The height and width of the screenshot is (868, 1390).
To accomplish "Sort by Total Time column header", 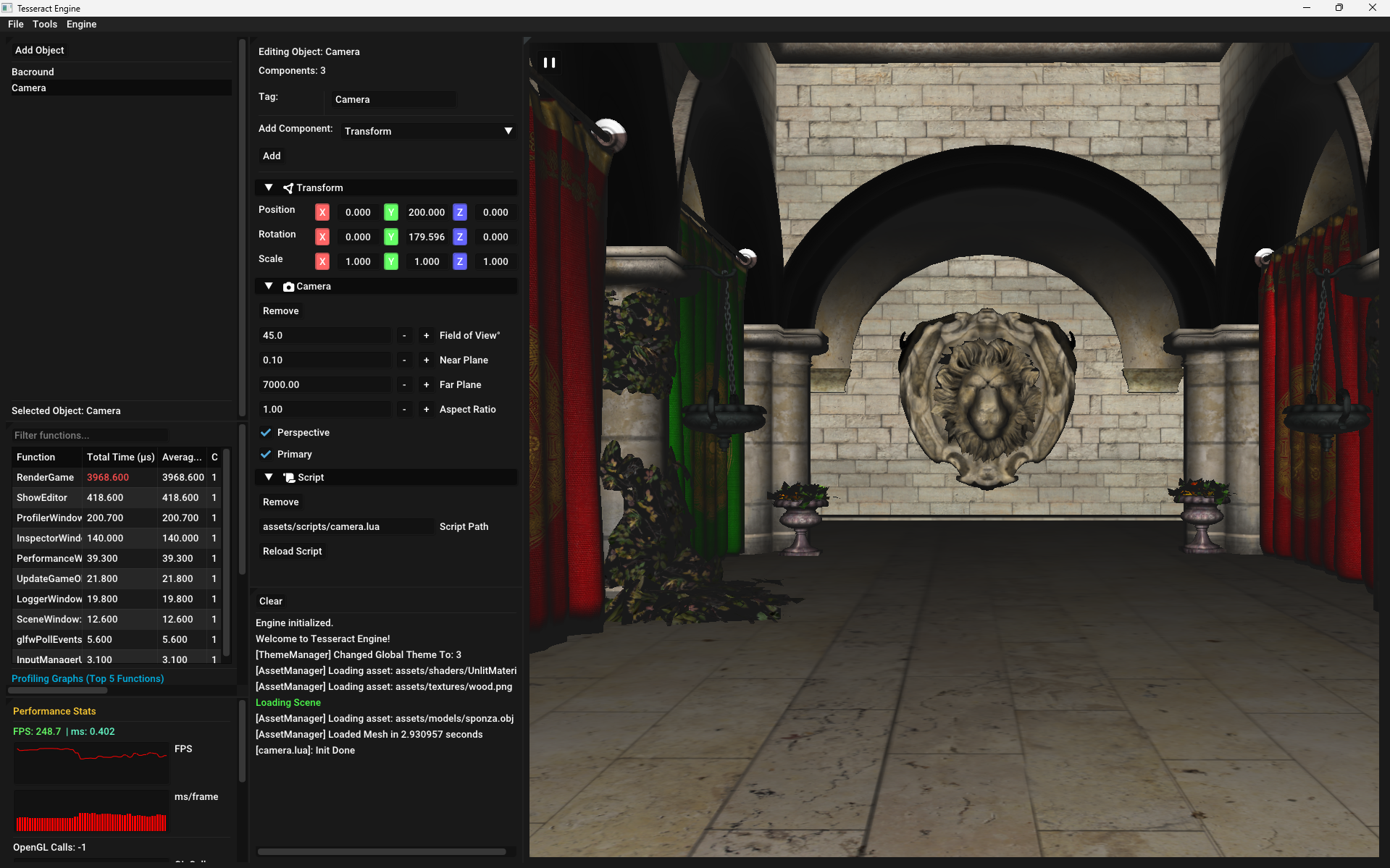I will (x=120, y=457).
